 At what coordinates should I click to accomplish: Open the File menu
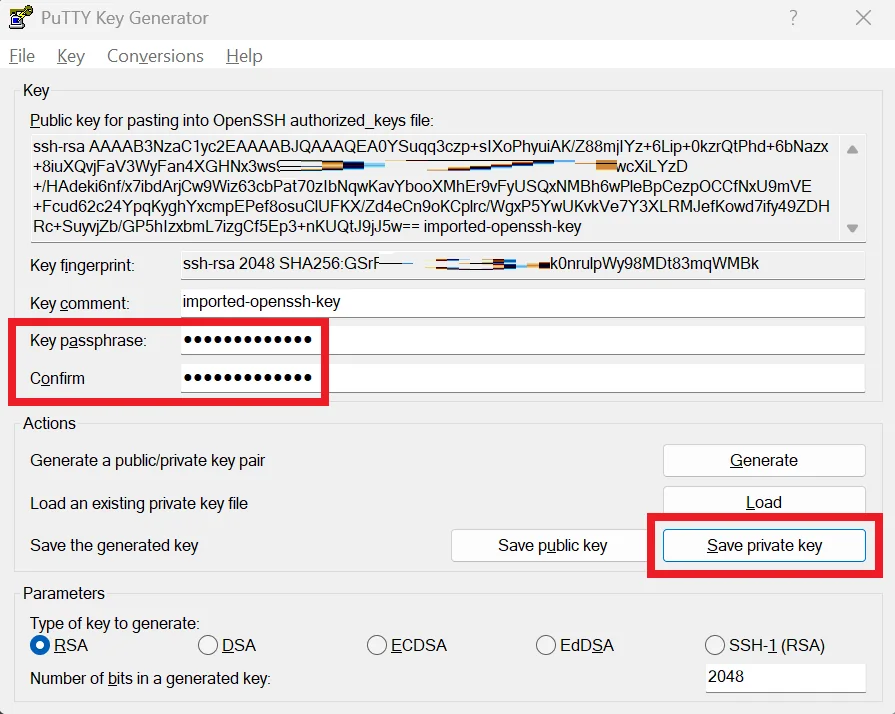pyautogui.click(x=22, y=56)
